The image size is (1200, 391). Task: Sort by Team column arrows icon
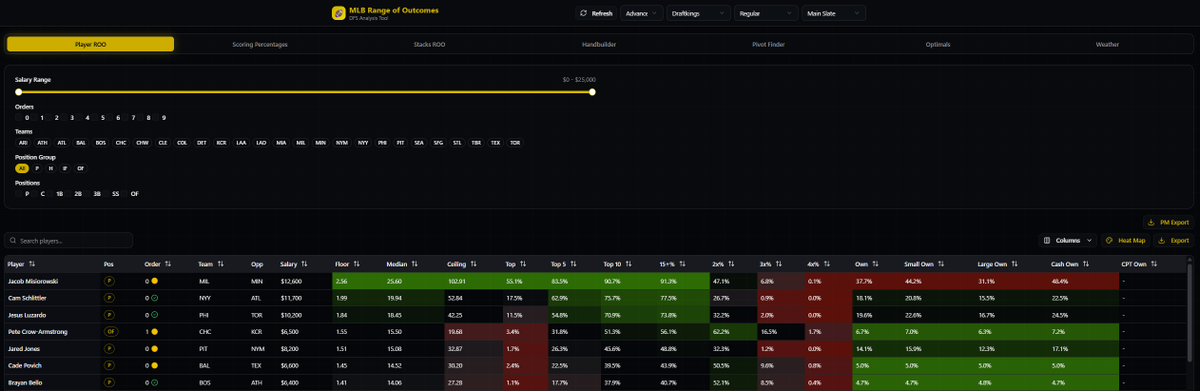220,264
